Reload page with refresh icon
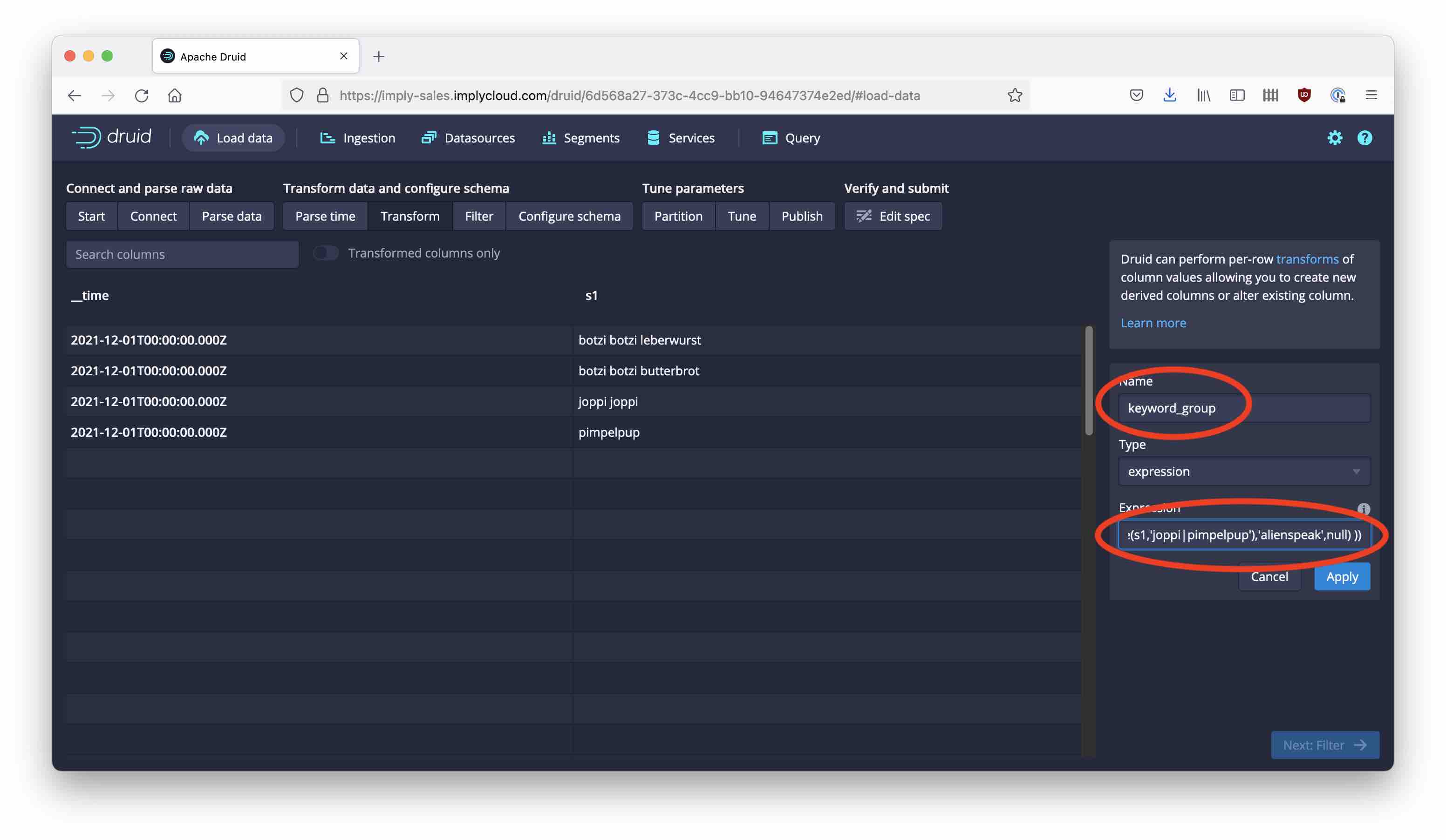Screen dimensions: 1446x840 141,95
